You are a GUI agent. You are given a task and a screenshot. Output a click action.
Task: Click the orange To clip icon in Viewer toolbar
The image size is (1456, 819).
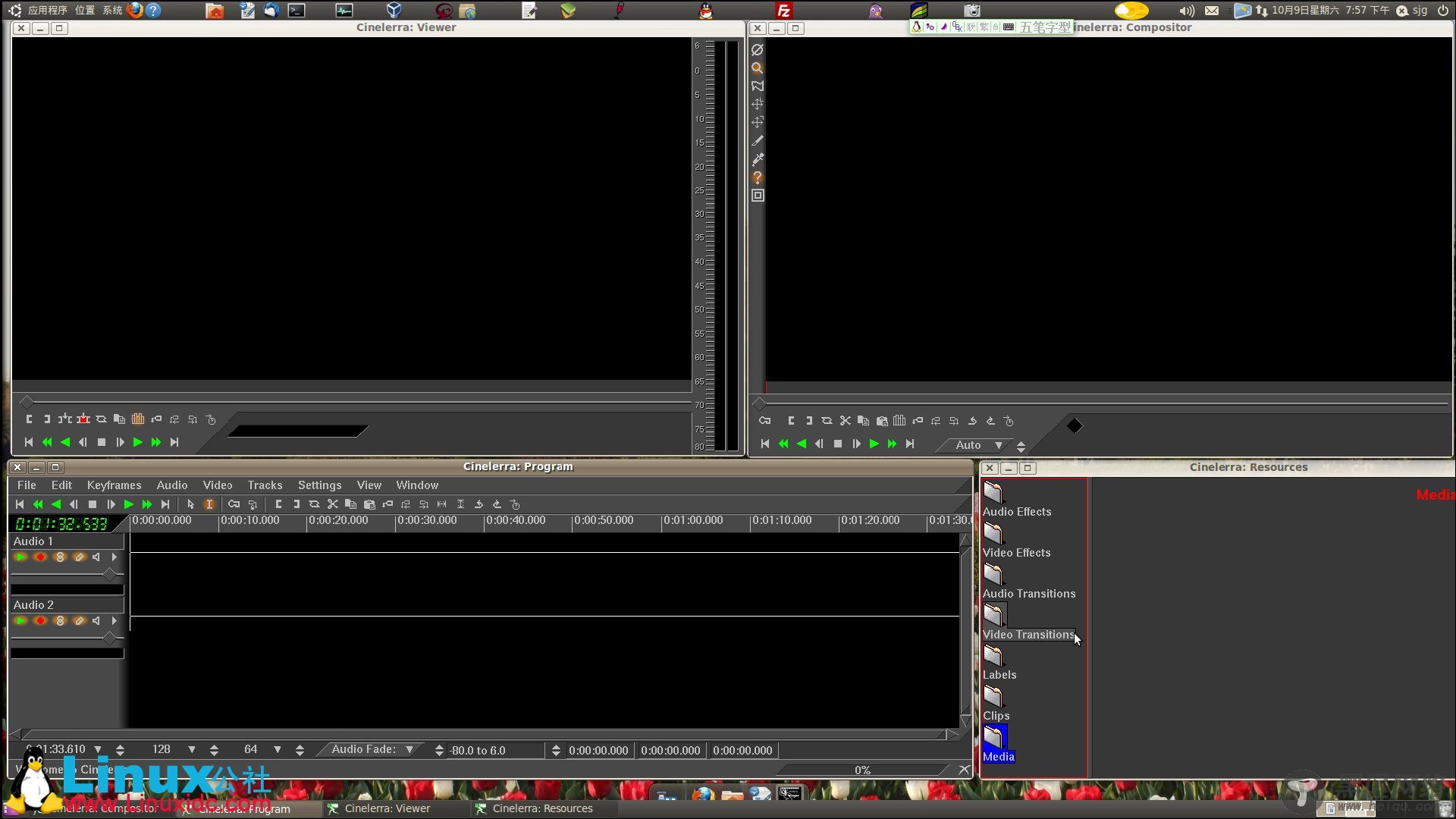tap(138, 419)
